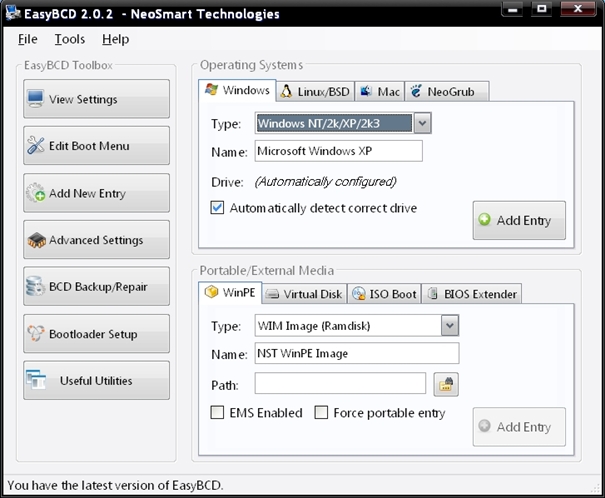The image size is (605, 498).
Task: Click the EasyBCD title bar app icon
Action: (x=13, y=13)
